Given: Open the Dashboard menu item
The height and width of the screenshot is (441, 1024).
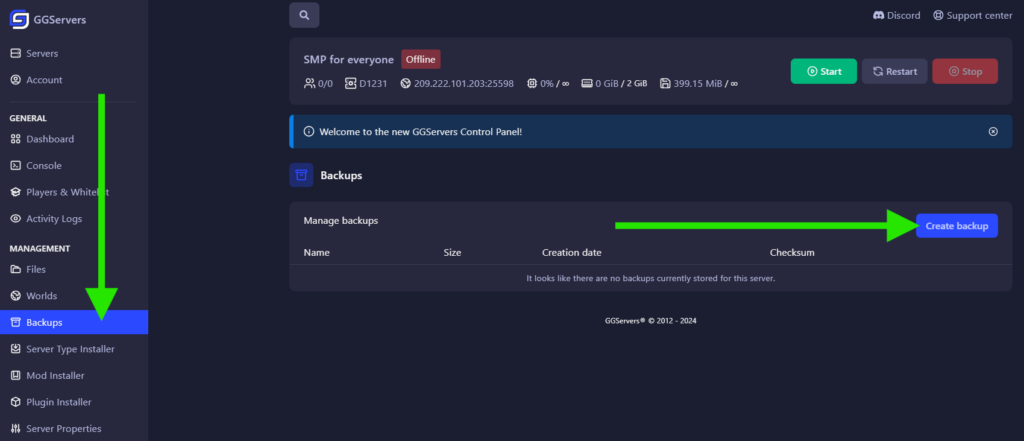Looking at the screenshot, I should click(50, 139).
